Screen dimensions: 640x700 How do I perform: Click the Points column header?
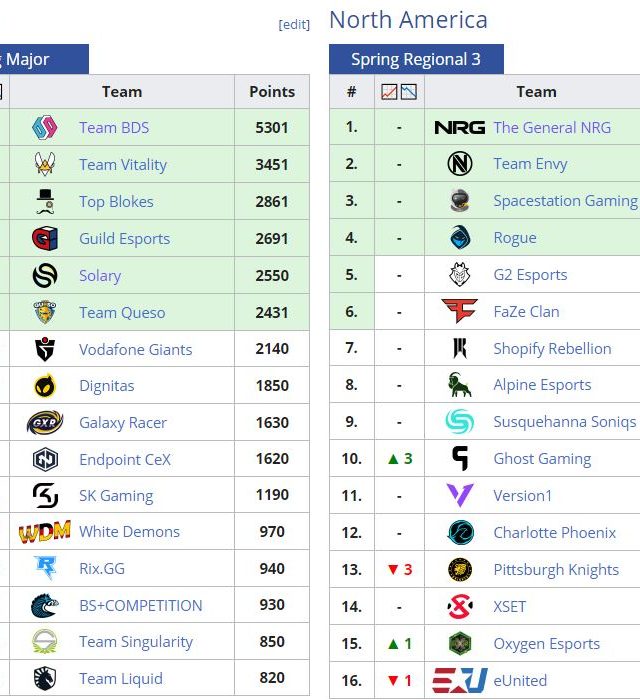point(272,92)
